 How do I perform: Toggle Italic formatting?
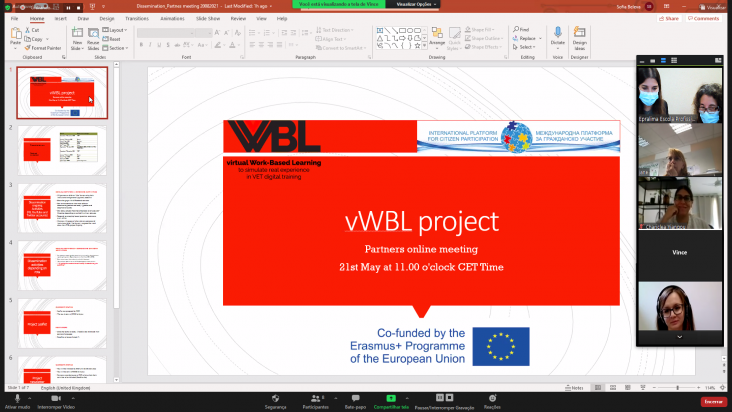pos(150,45)
